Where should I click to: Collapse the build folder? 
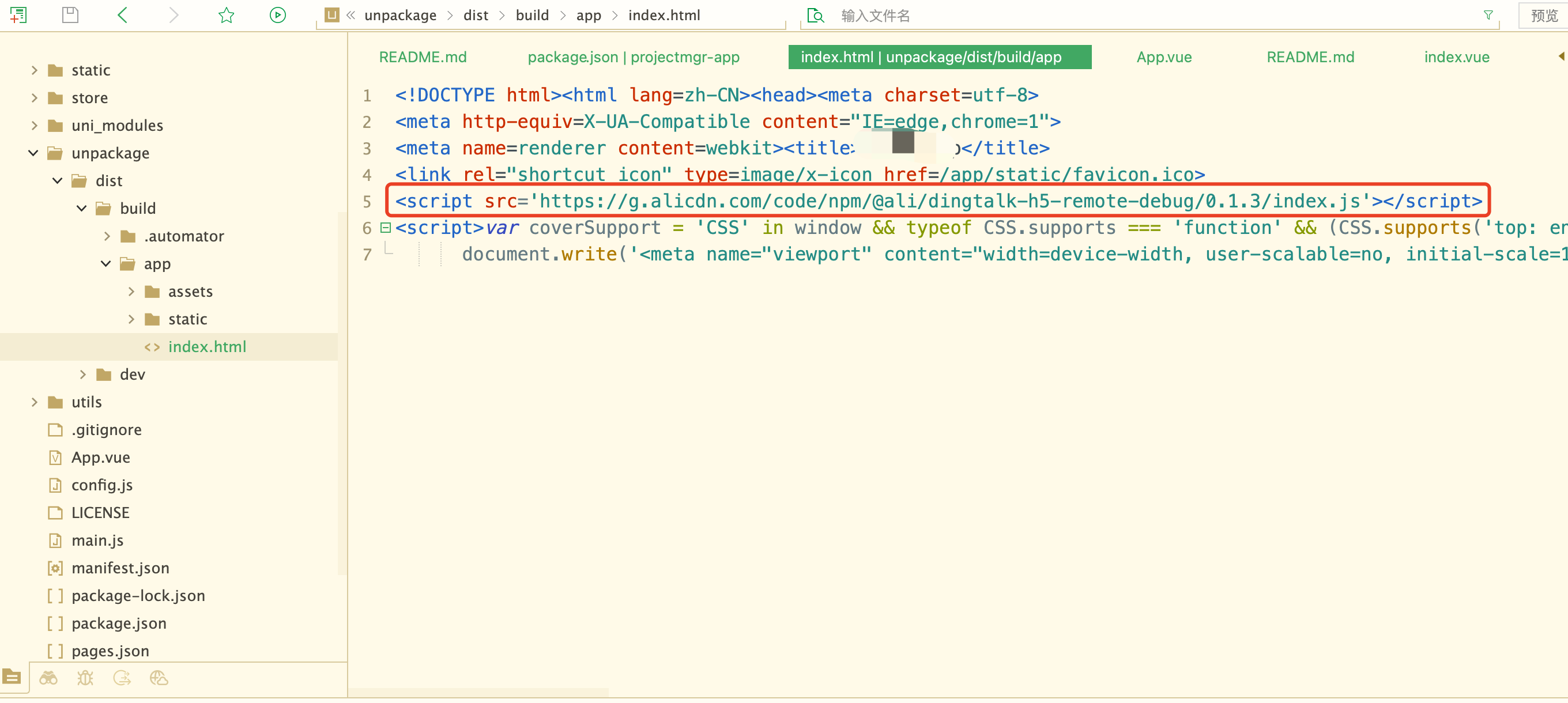pos(81,208)
